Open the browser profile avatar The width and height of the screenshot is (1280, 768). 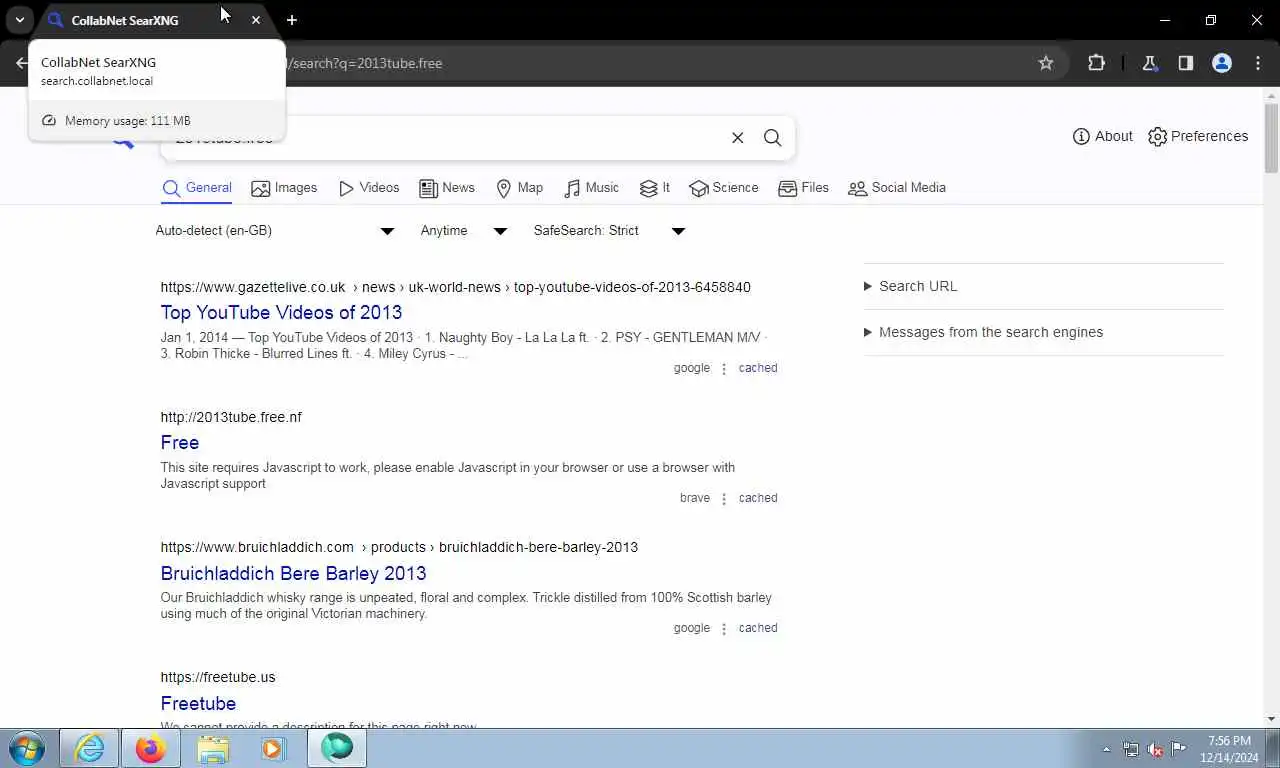click(x=1221, y=63)
